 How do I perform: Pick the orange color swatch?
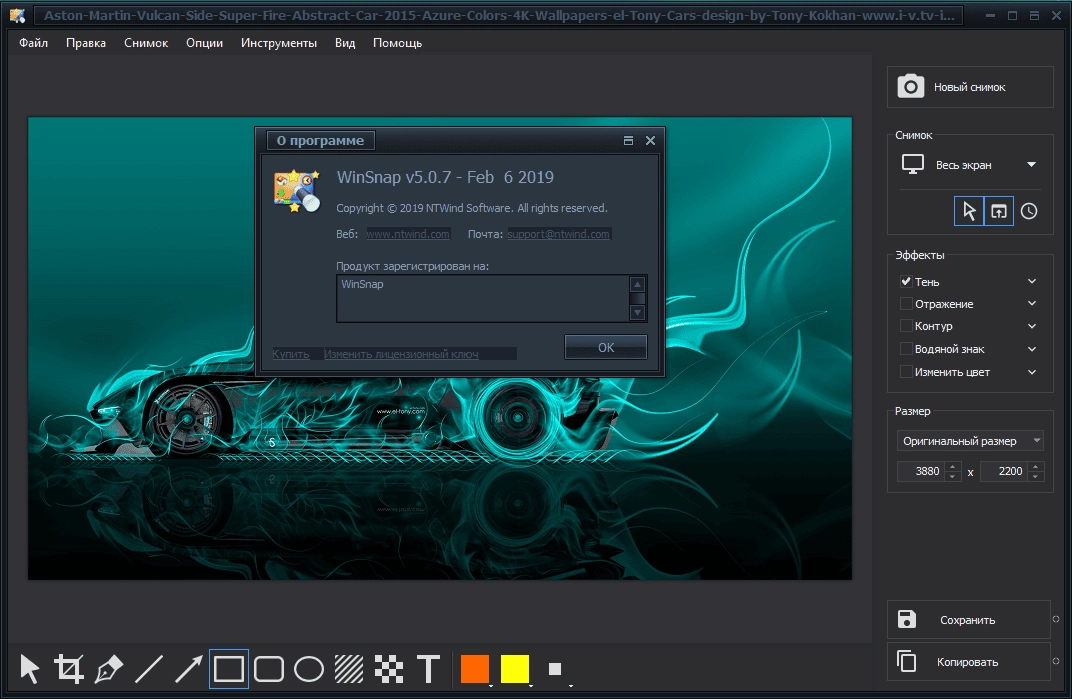tap(474, 669)
